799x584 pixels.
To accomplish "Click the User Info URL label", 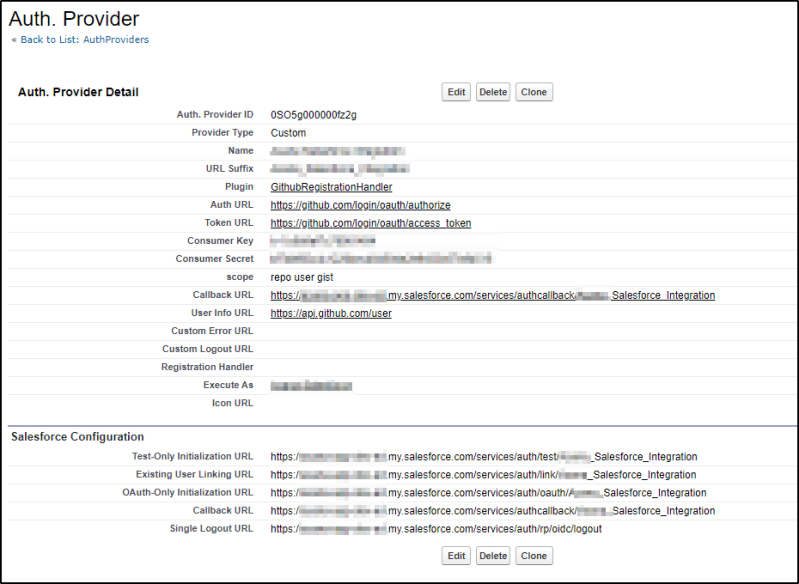I will [222, 313].
